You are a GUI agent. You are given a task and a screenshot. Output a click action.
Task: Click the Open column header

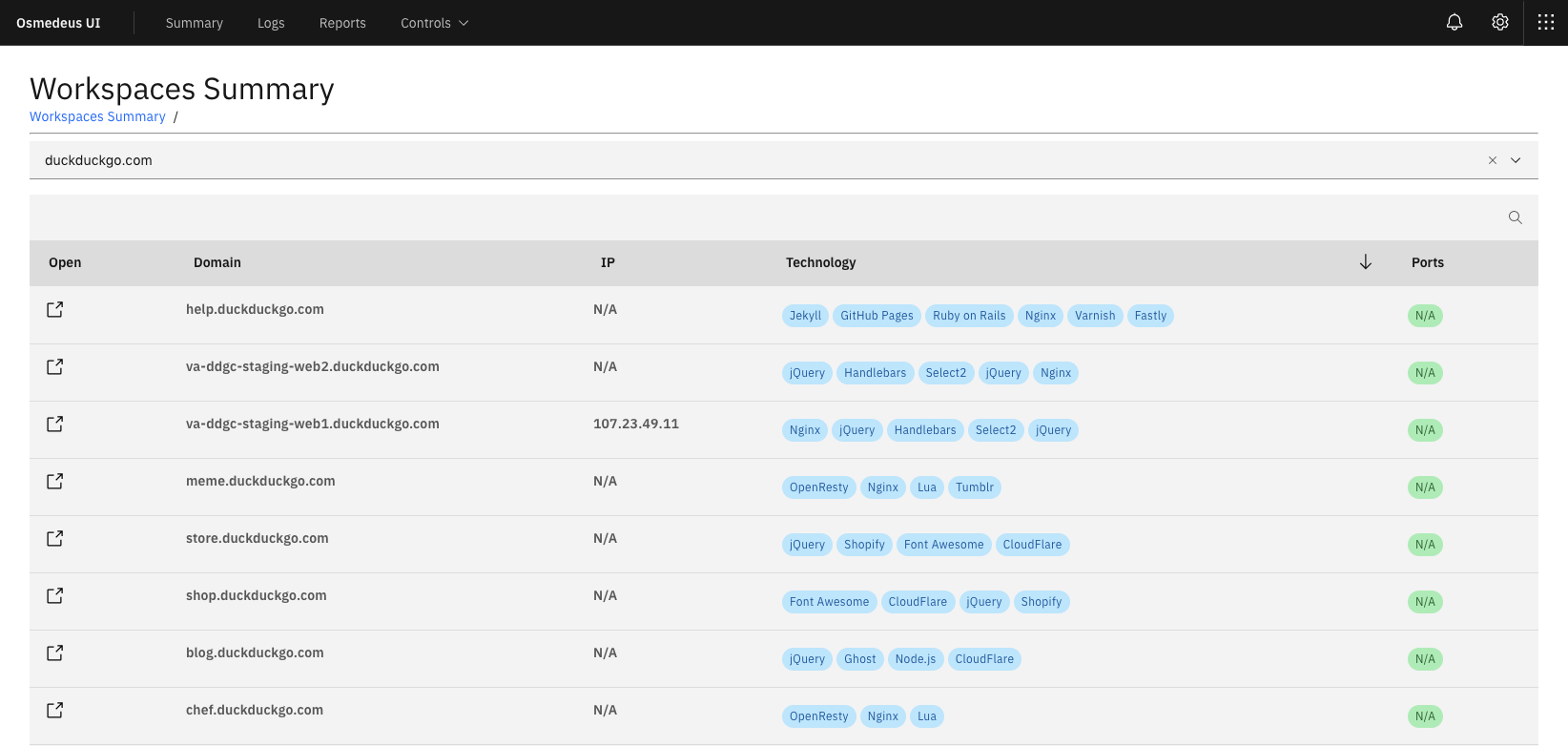(x=65, y=262)
